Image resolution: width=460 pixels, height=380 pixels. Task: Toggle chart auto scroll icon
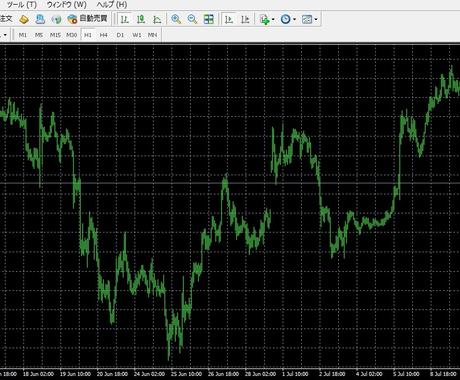pos(229,19)
